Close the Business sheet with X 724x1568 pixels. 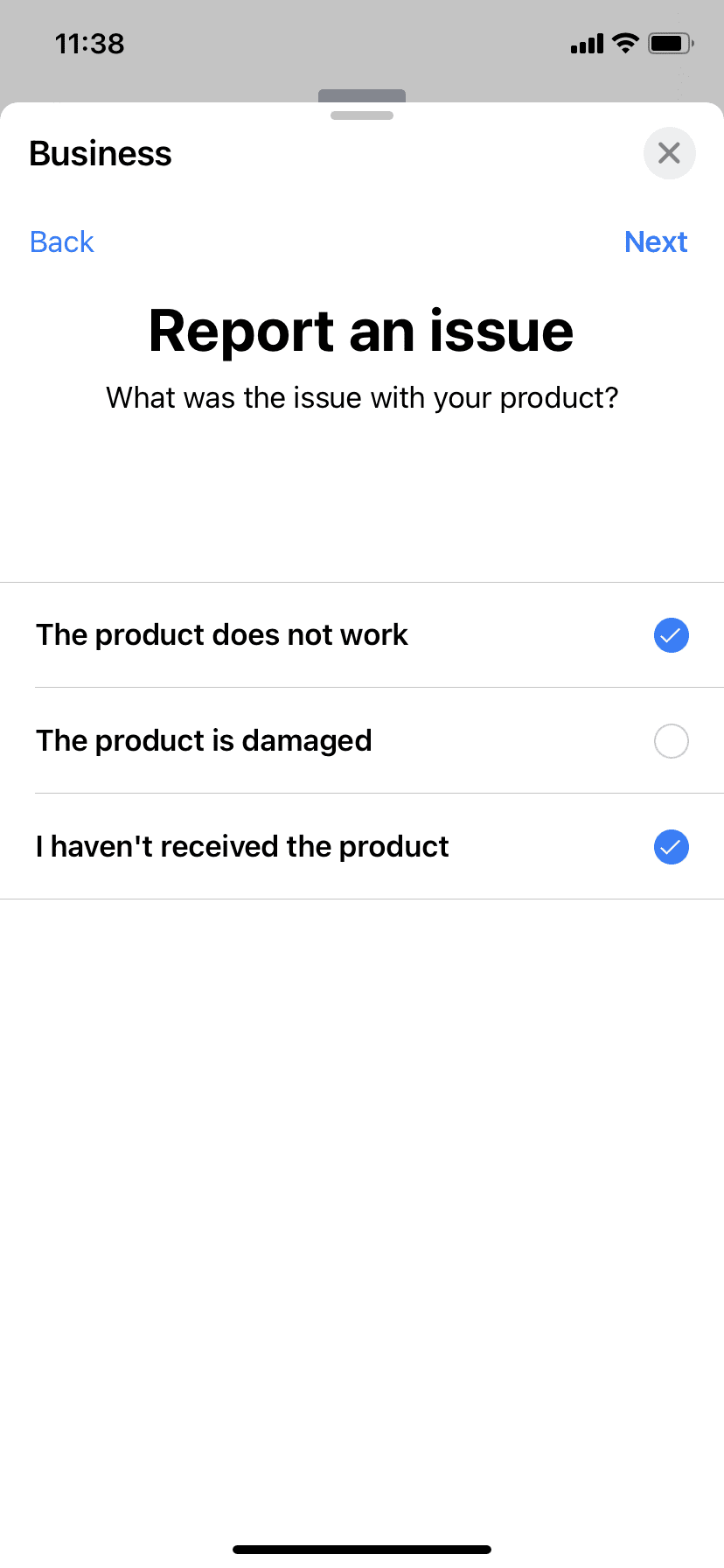tap(669, 153)
